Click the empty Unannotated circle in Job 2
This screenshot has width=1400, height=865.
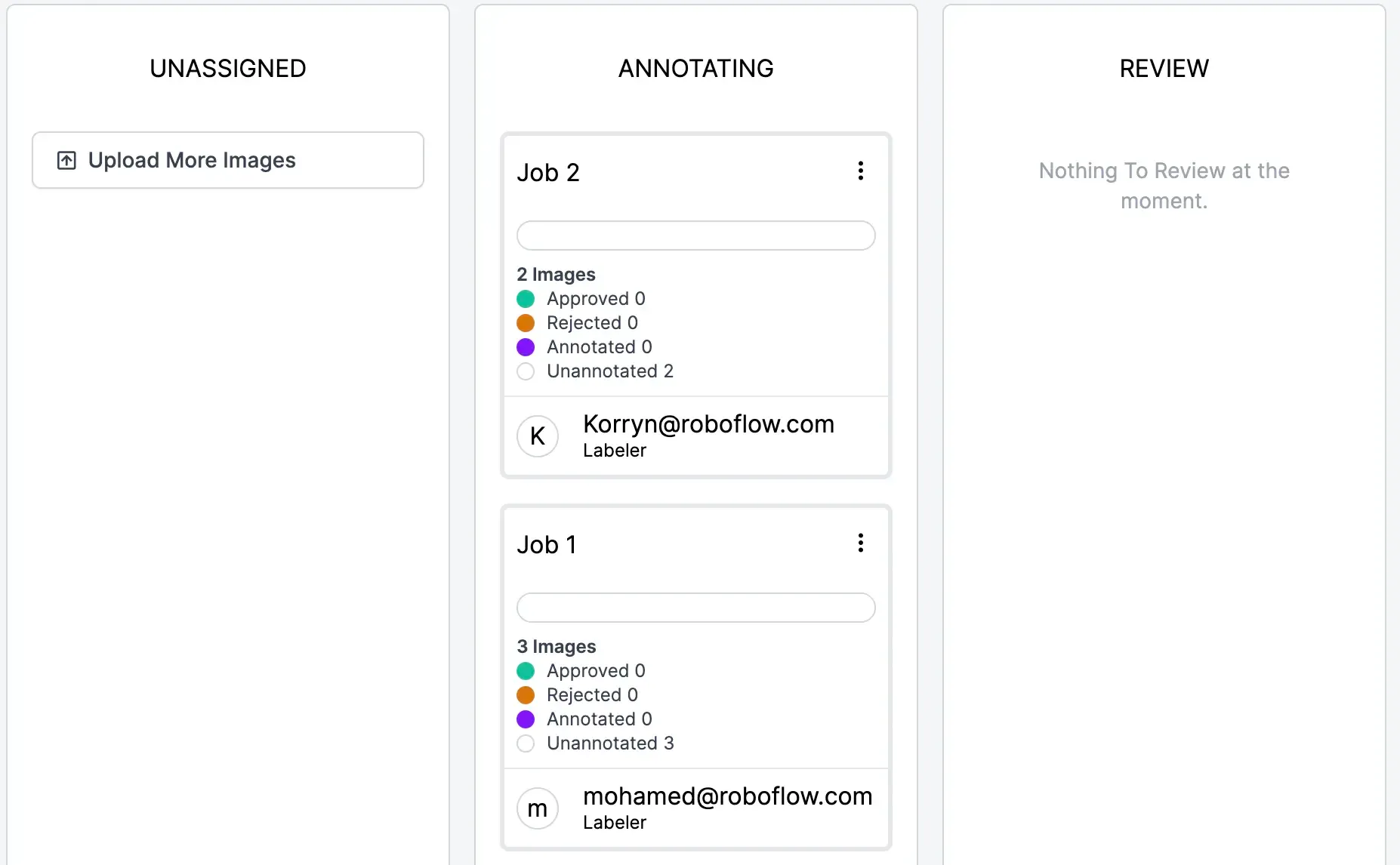pyautogui.click(x=526, y=371)
